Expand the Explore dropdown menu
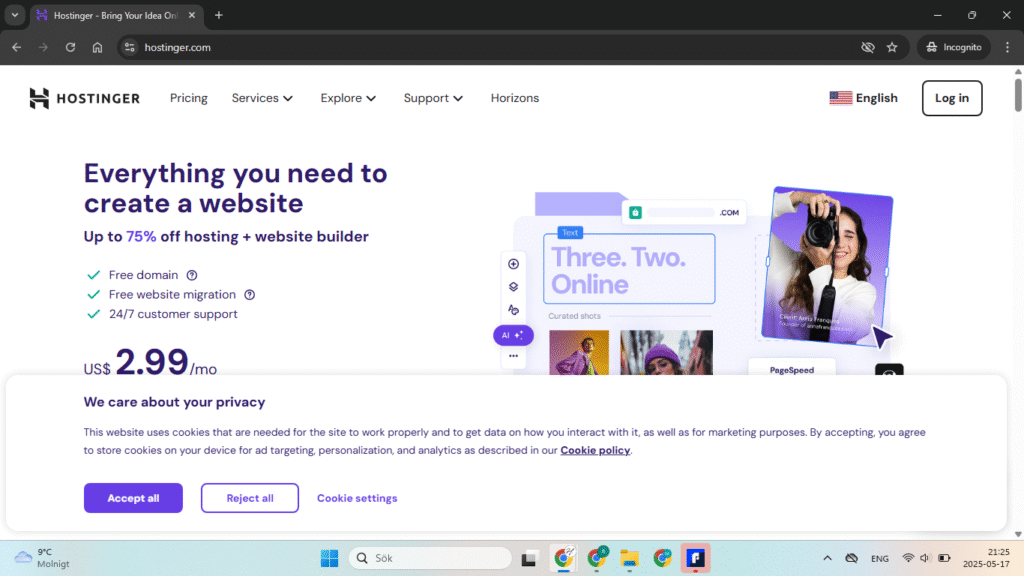Image resolution: width=1024 pixels, height=576 pixels. tap(348, 98)
